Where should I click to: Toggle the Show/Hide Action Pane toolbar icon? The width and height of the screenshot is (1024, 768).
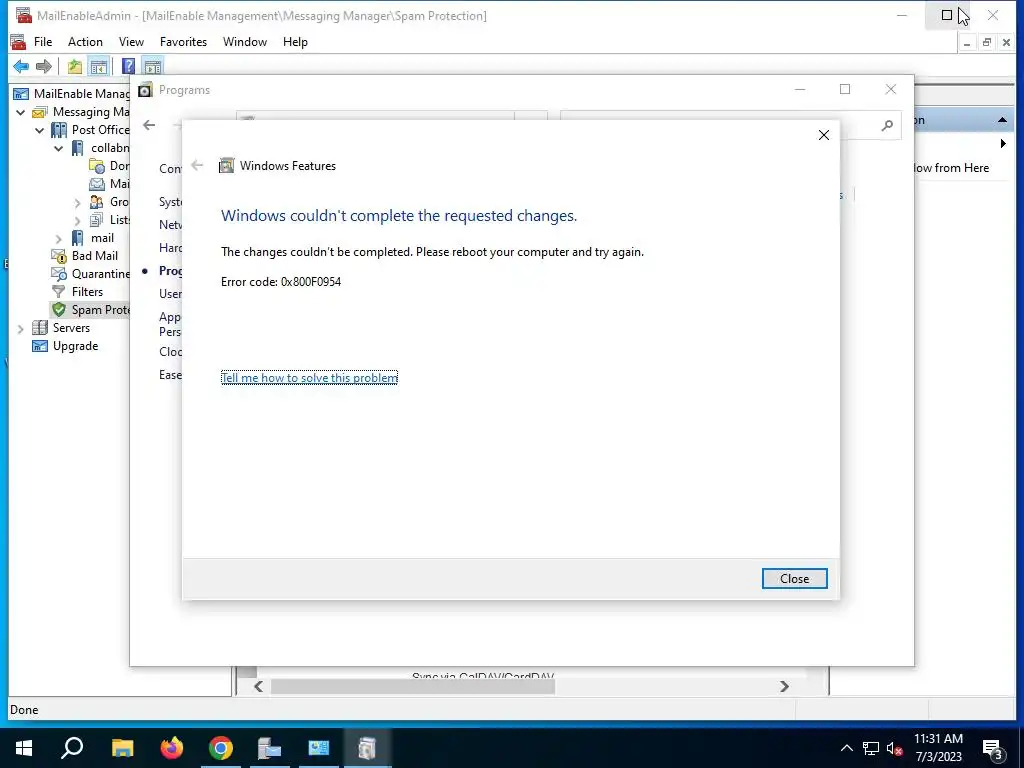[153, 67]
